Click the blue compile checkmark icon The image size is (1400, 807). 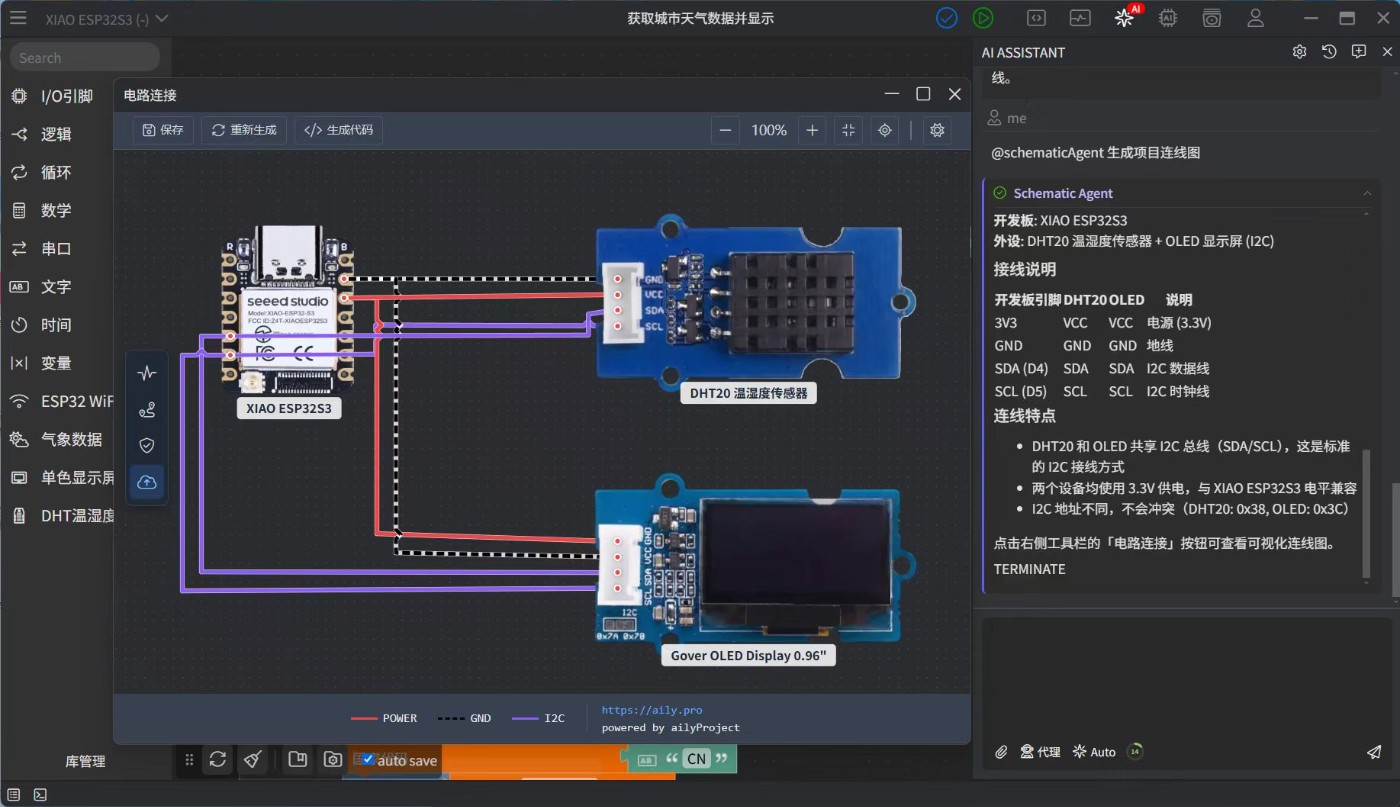pyautogui.click(x=946, y=18)
